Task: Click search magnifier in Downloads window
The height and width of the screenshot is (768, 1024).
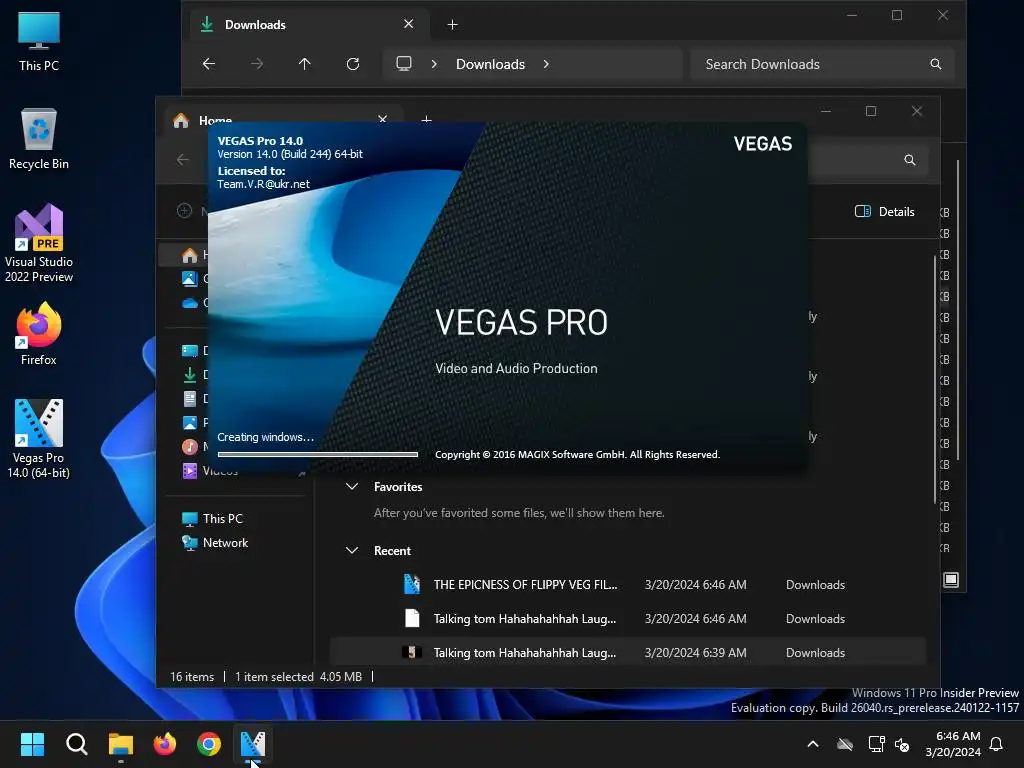Action: 936,64
